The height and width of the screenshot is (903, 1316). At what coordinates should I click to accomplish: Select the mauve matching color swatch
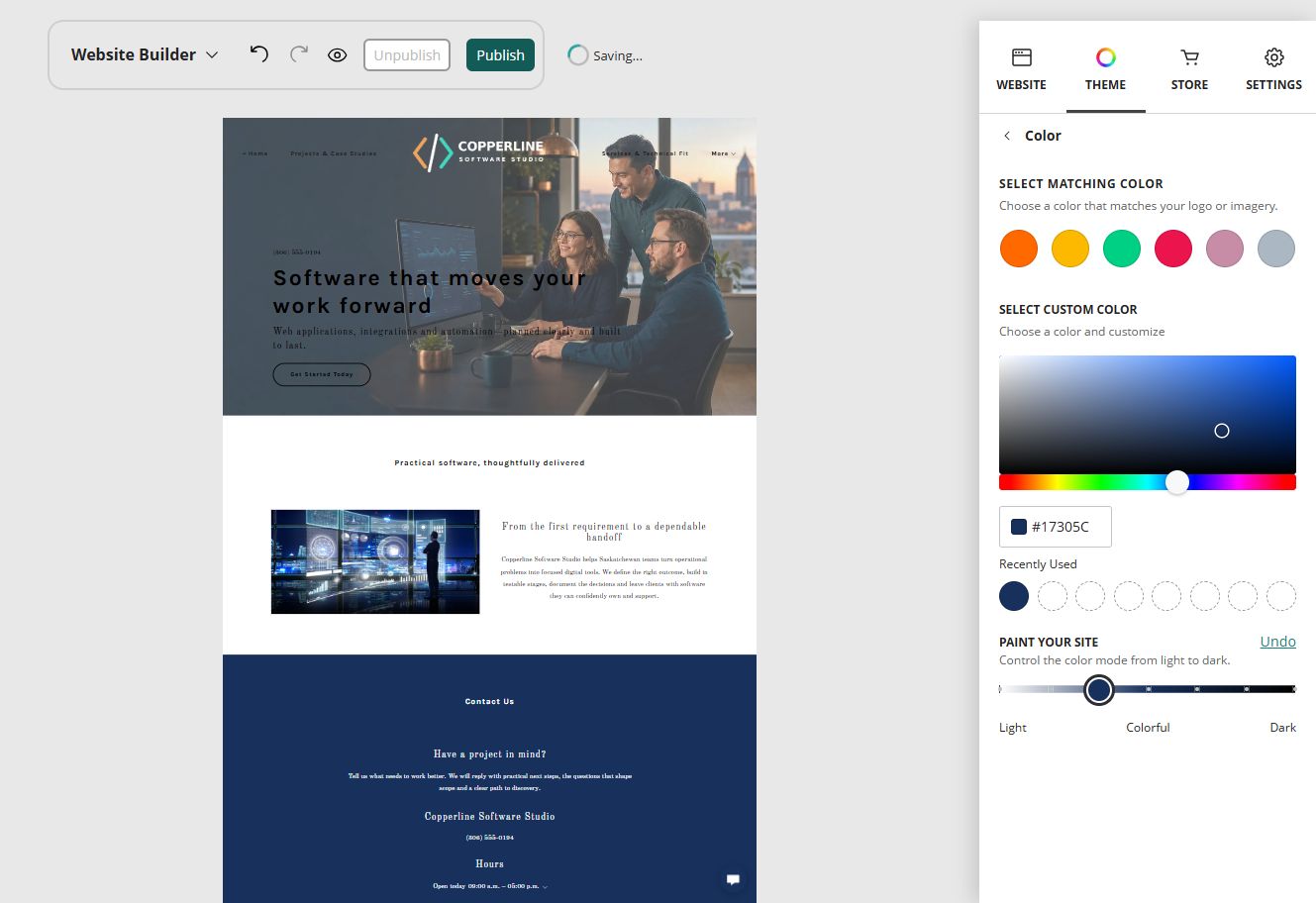pos(1224,249)
